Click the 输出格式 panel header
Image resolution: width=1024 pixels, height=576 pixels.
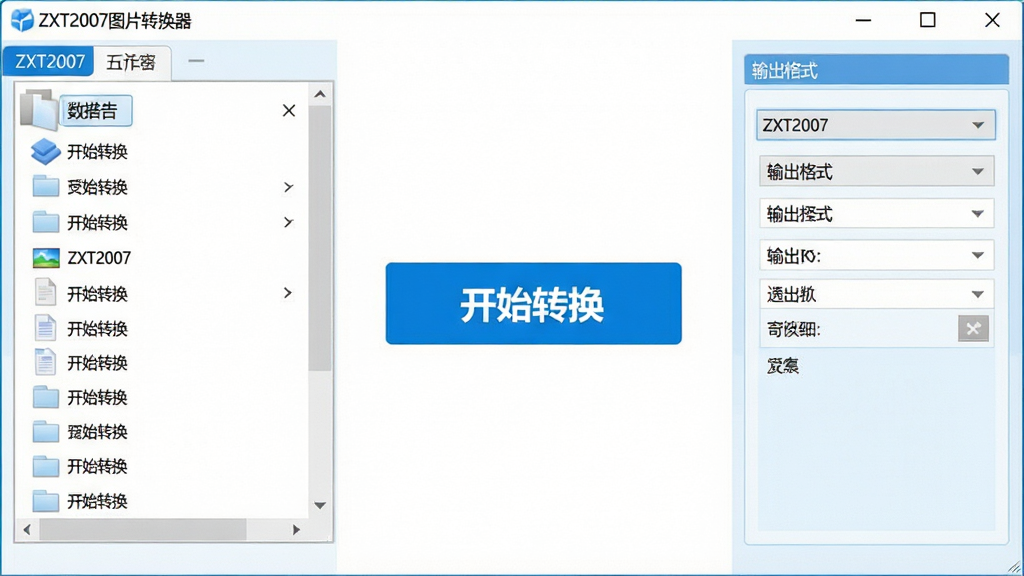point(876,69)
